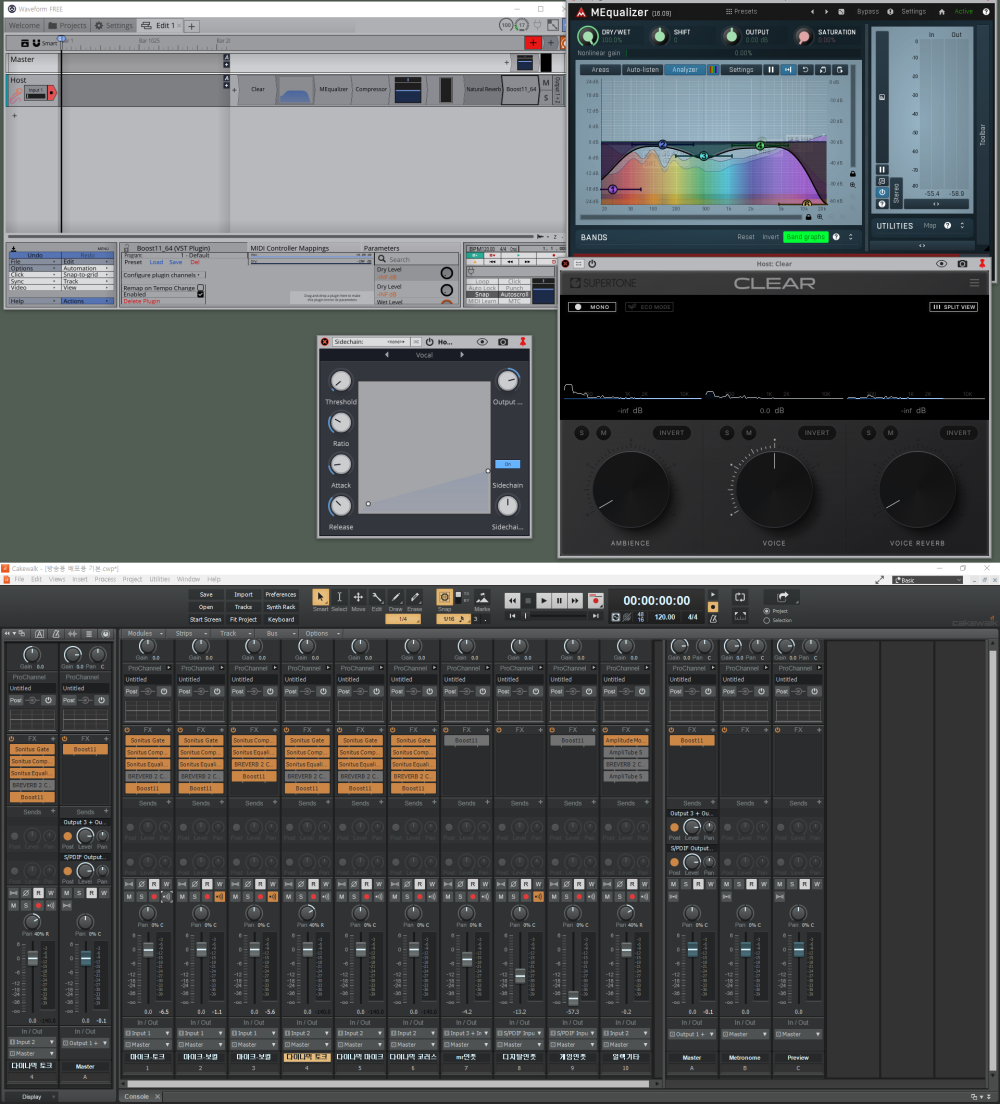Screen dimensions: 1000x1104
Task: Click the MEqualizer home icon
Action: (x=941, y=12)
